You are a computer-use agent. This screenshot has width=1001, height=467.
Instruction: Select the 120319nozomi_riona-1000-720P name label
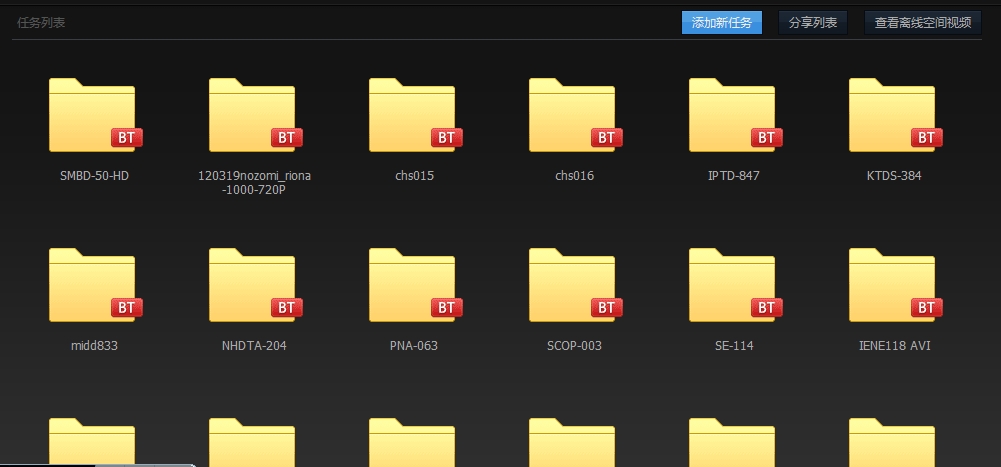[x=255, y=182]
